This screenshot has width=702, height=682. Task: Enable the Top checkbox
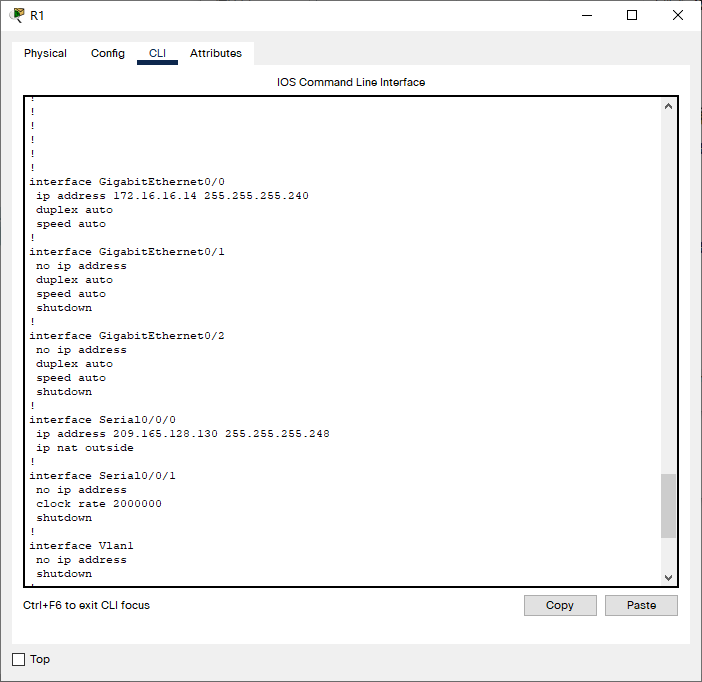tap(18, 659)
